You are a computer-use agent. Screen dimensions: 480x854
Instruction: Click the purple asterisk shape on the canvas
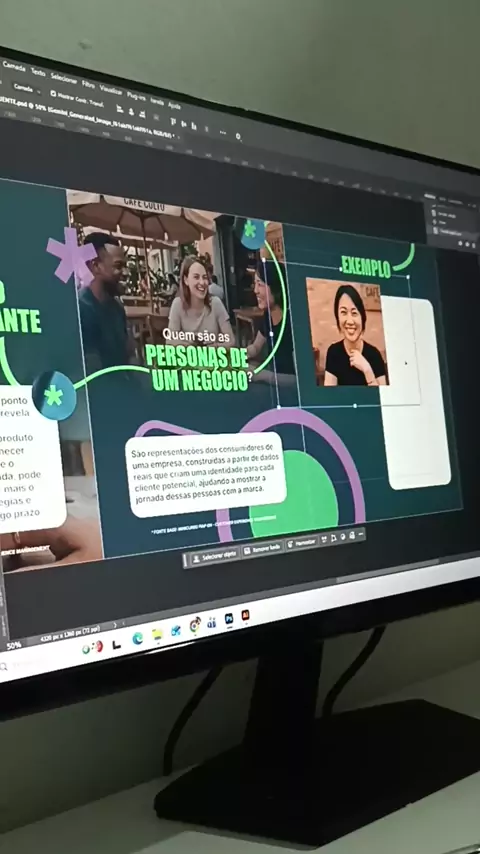point(71,255)
